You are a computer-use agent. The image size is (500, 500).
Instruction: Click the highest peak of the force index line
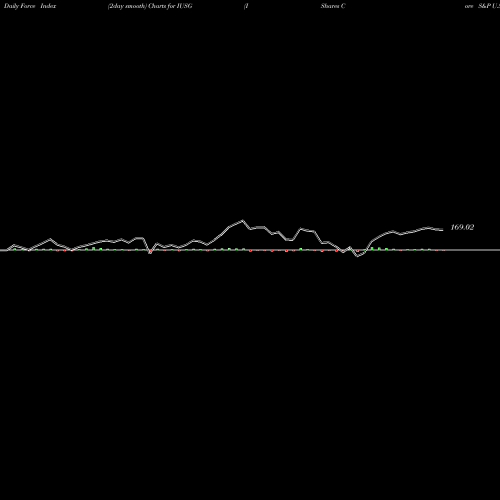pyautogui.click(x=242, y=220)
